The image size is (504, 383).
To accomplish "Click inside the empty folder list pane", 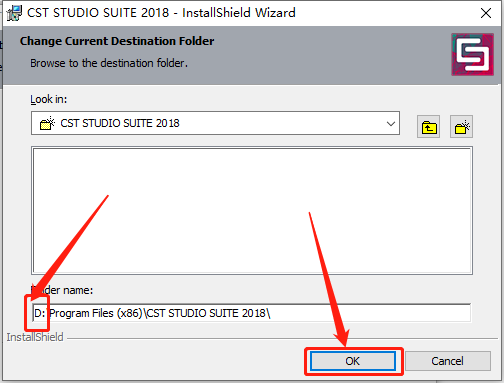I will 252,211.
